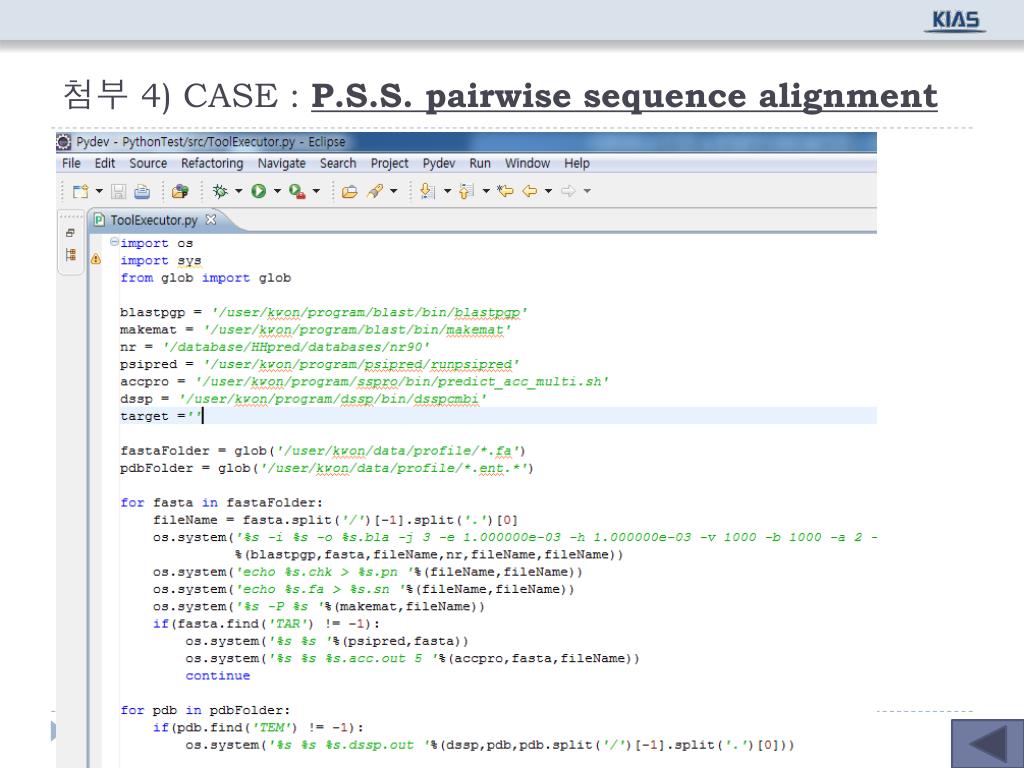Click the Run External Tools icon
The width and height of the screenshot is (1024, 768).
pos(297,191)
